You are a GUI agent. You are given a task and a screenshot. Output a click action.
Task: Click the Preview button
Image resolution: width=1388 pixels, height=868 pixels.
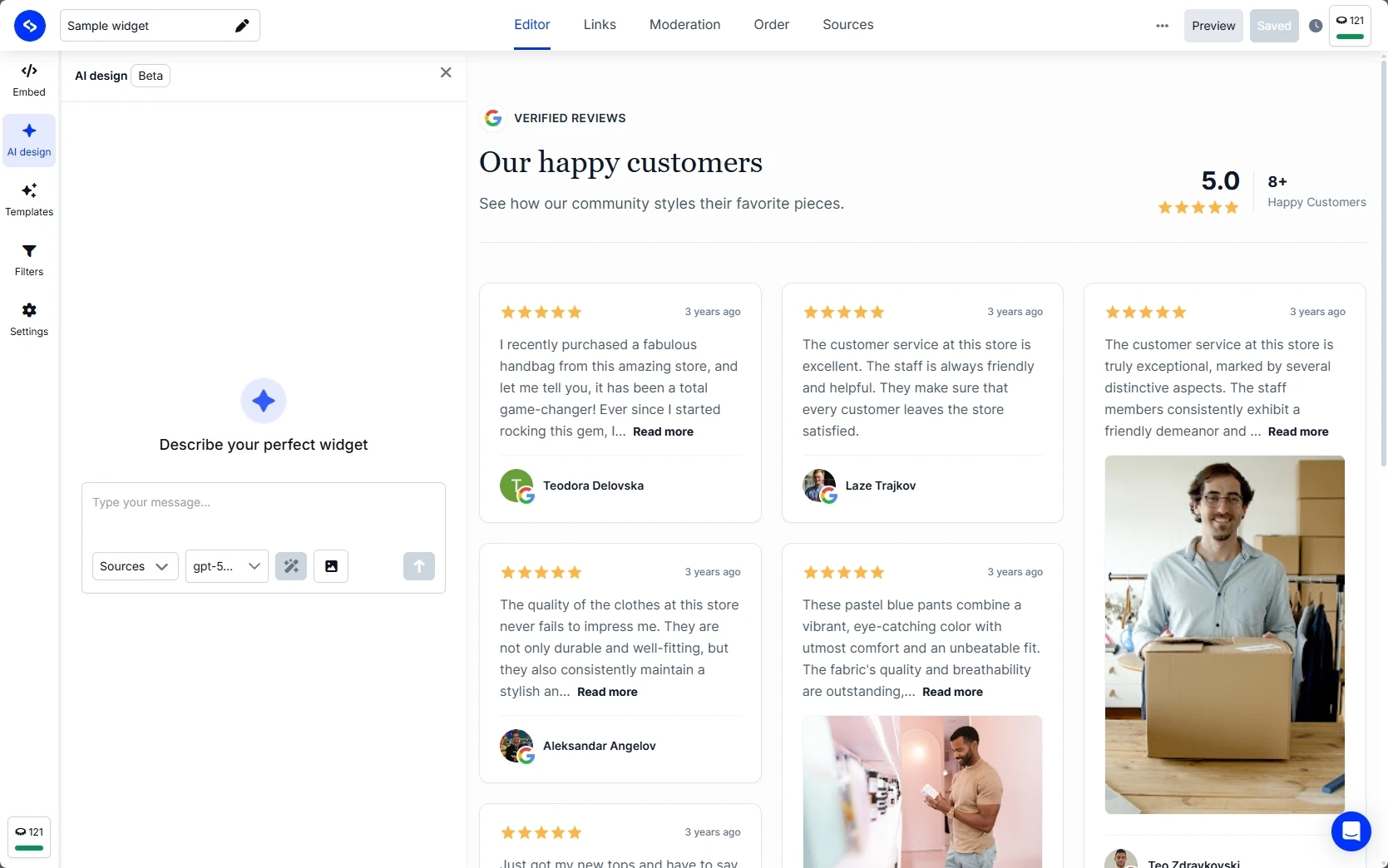1213,26
